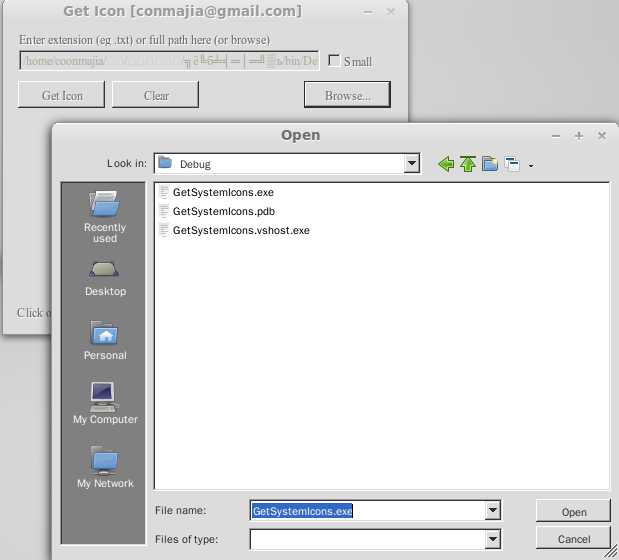Click the resize grip of the Open dialog
This screenshot has width=619, height=560.
click(611, 552)
